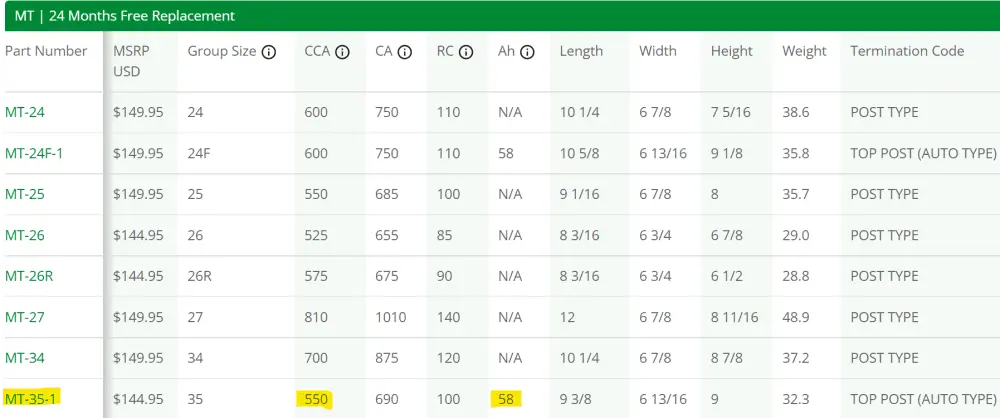Click the Part Number column header
Viewport: 1000px width, 418px height.
(x=46, y=51)
